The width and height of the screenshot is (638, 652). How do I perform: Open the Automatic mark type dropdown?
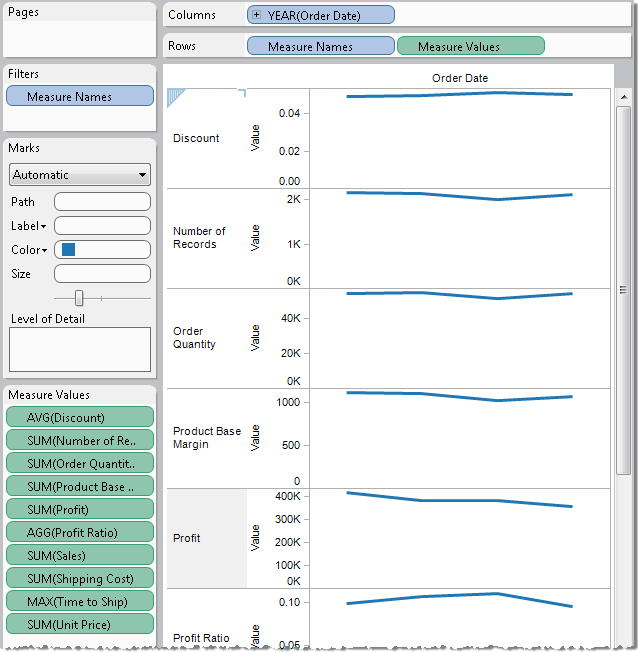80,175
